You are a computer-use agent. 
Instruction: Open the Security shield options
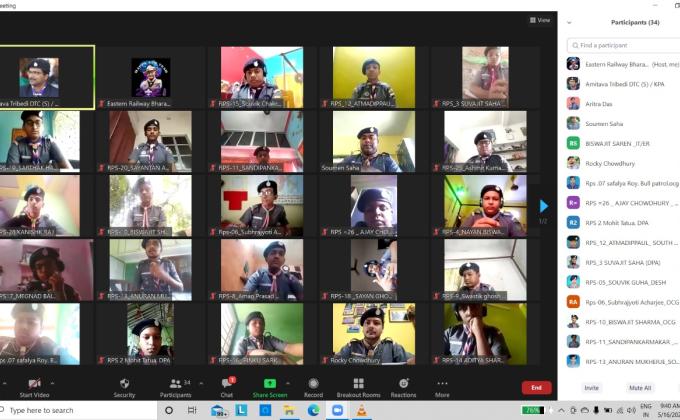(x=124, y=383)
